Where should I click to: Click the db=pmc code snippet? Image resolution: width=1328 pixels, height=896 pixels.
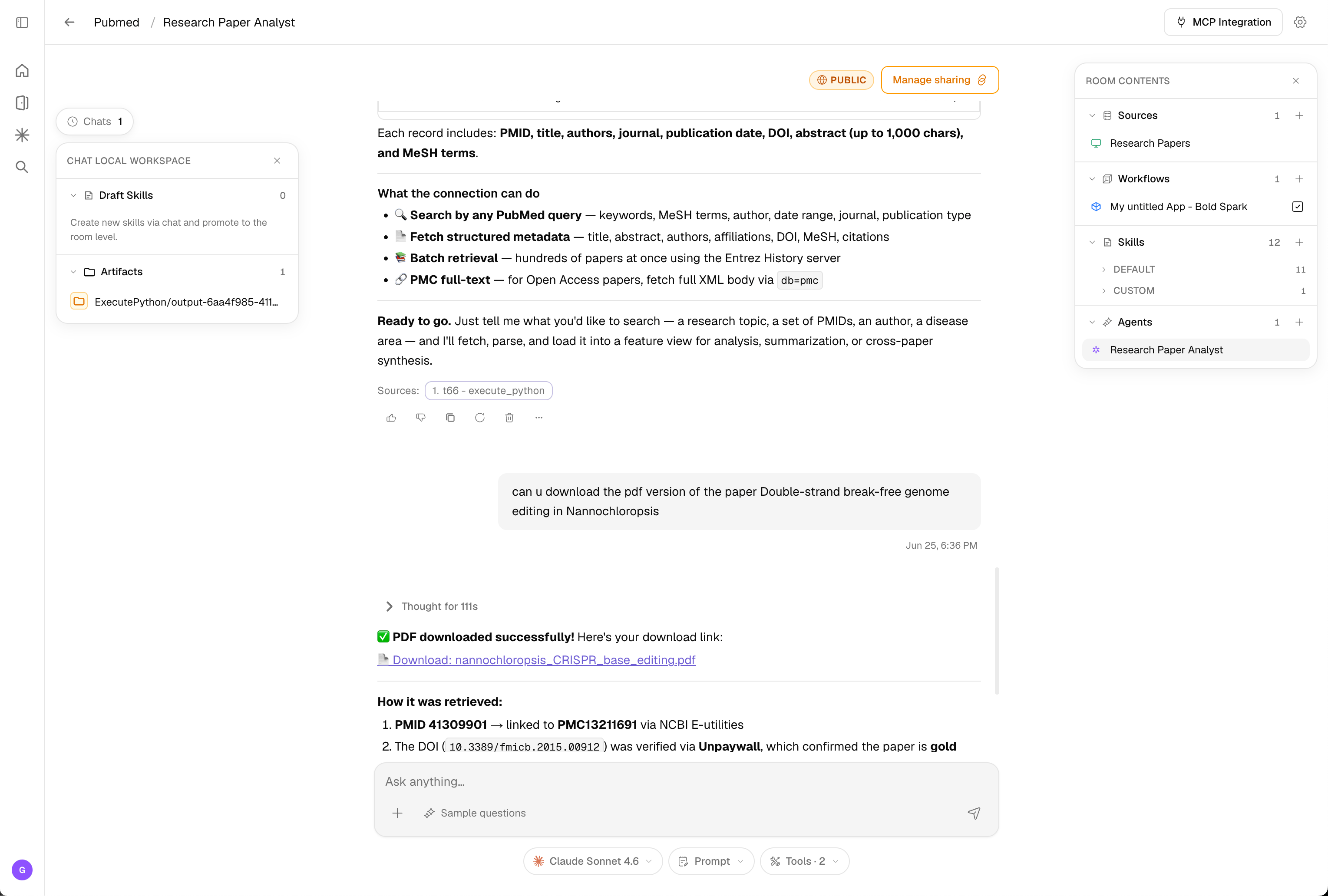click(799, 280)
